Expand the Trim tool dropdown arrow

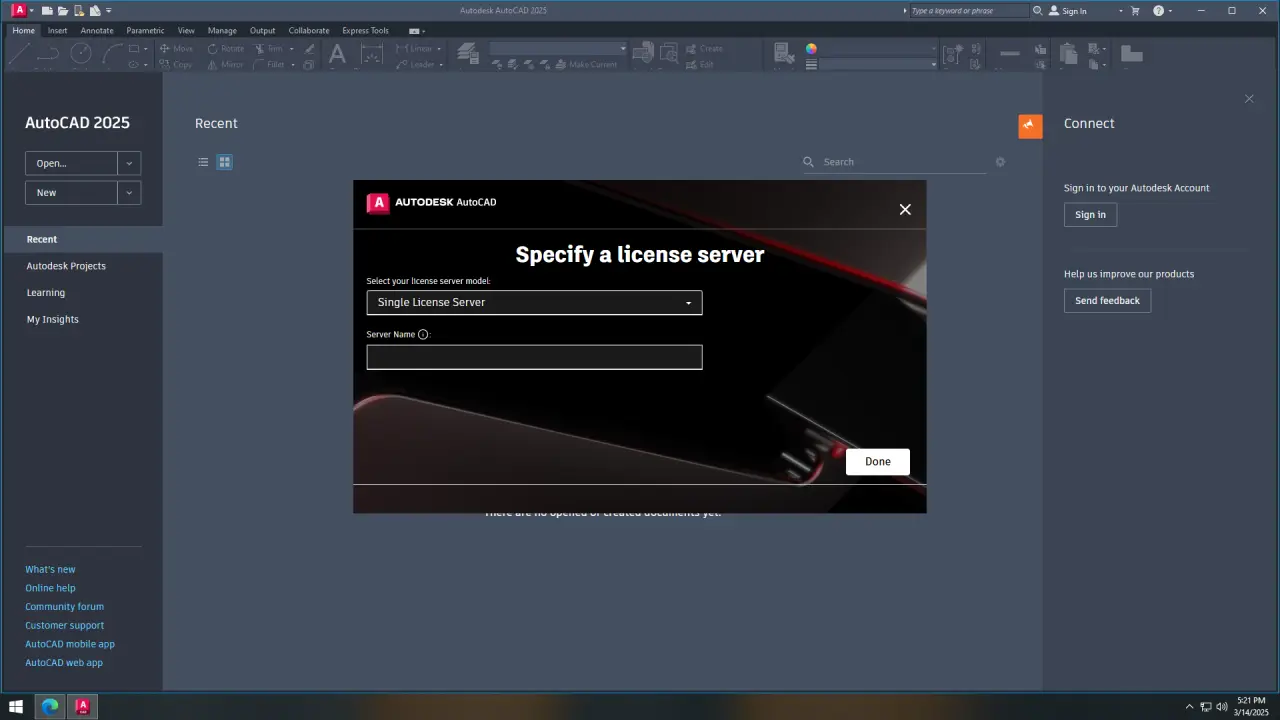(x=293, y=48)
